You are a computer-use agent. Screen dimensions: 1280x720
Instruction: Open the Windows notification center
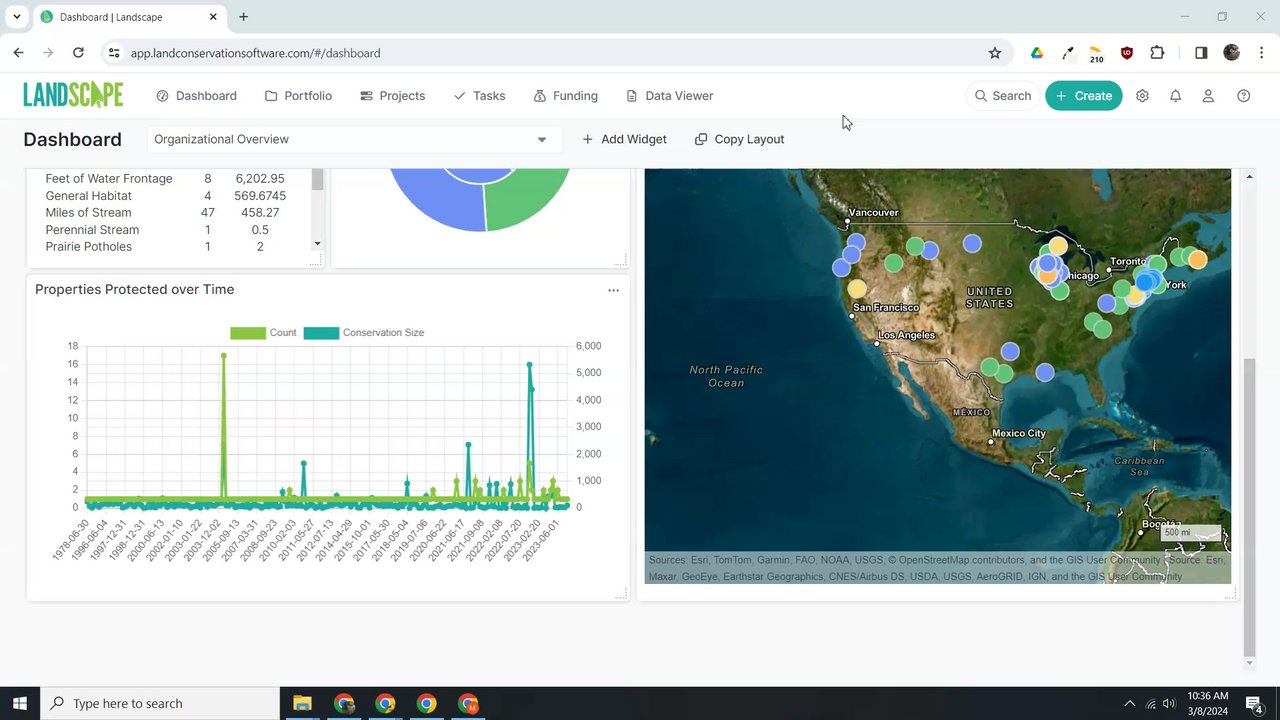tap(1253, 704)
